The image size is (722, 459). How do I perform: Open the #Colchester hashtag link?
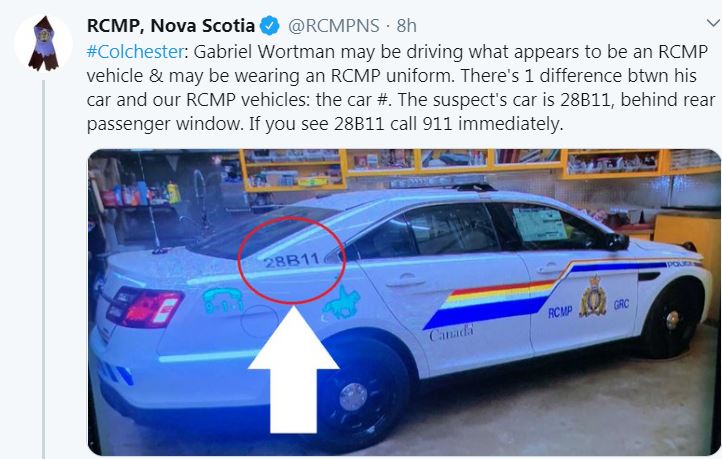tap(135, 52)
